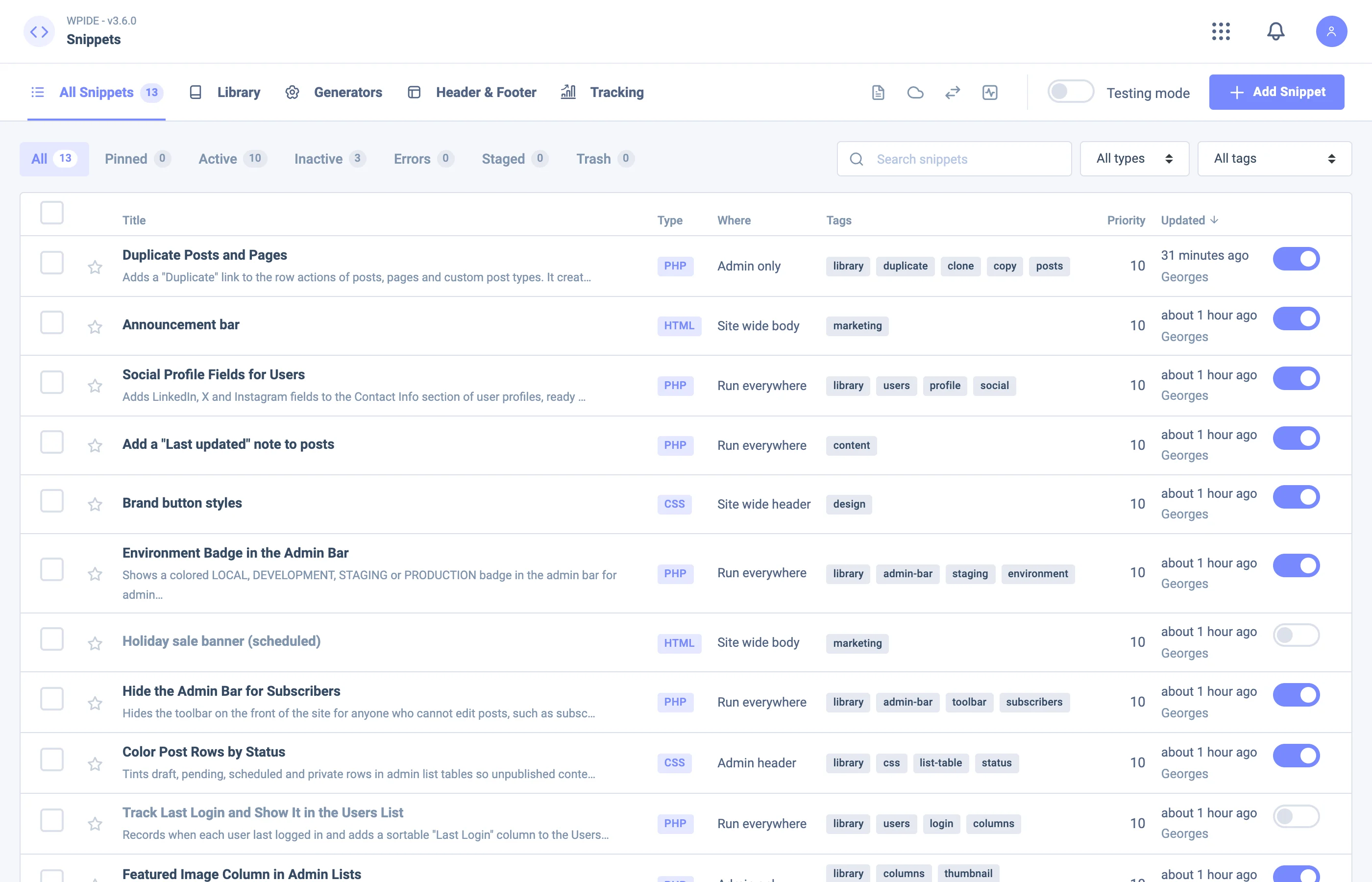Check the select-all checkbox in table header
Image resolution: width=1372 pixels, height=882 pixels.
tap(51, 213)
